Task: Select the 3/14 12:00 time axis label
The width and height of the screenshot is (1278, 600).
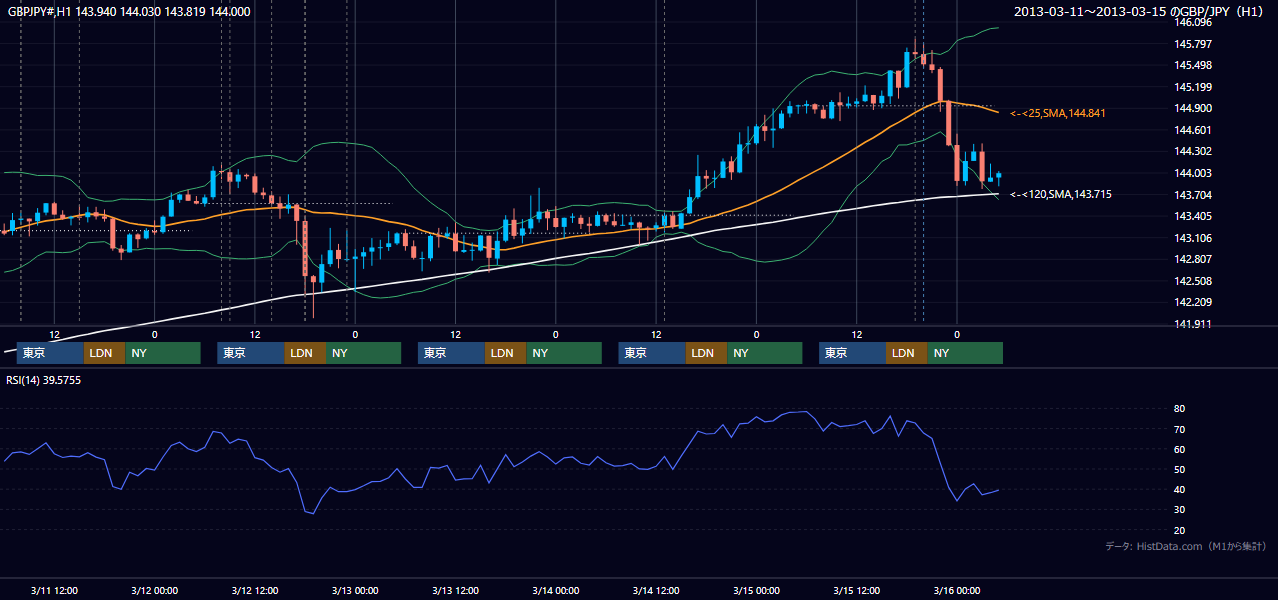Action: [656, 590]
